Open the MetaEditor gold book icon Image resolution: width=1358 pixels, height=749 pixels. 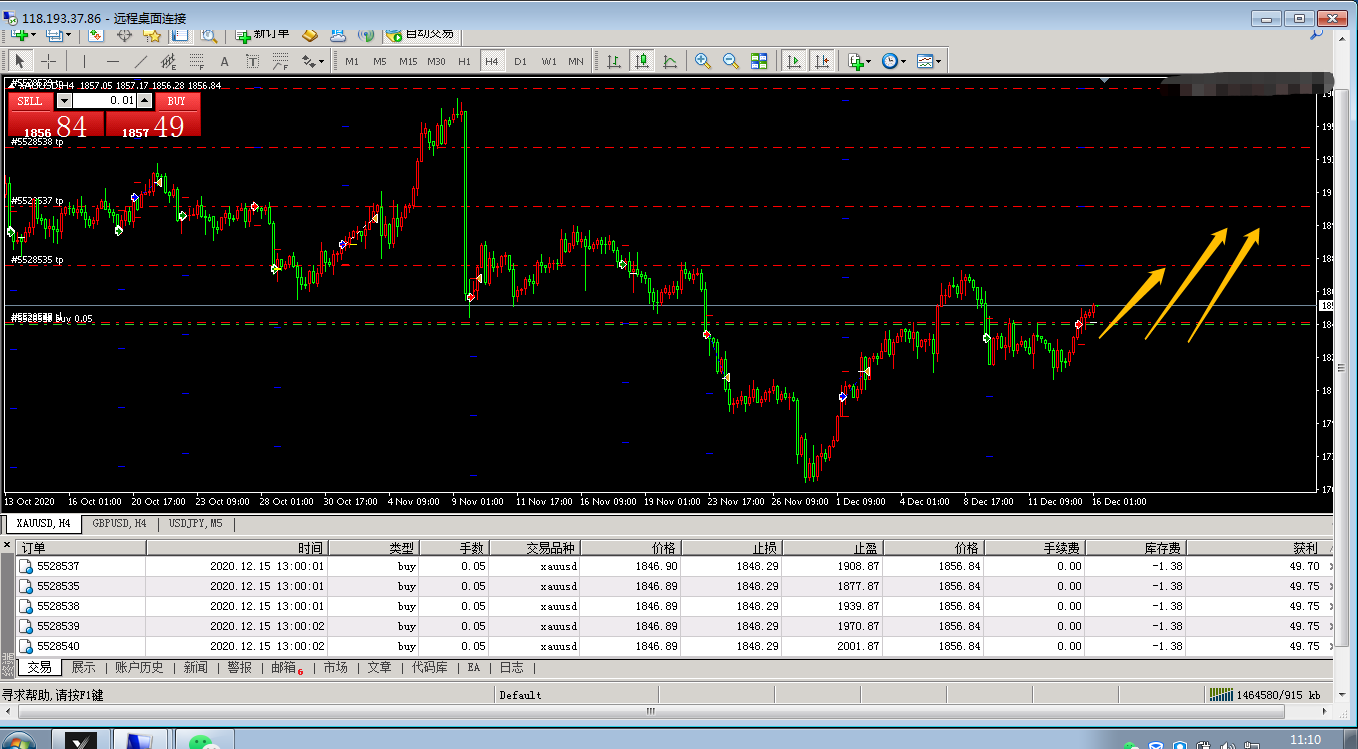[x=310, y=35]
